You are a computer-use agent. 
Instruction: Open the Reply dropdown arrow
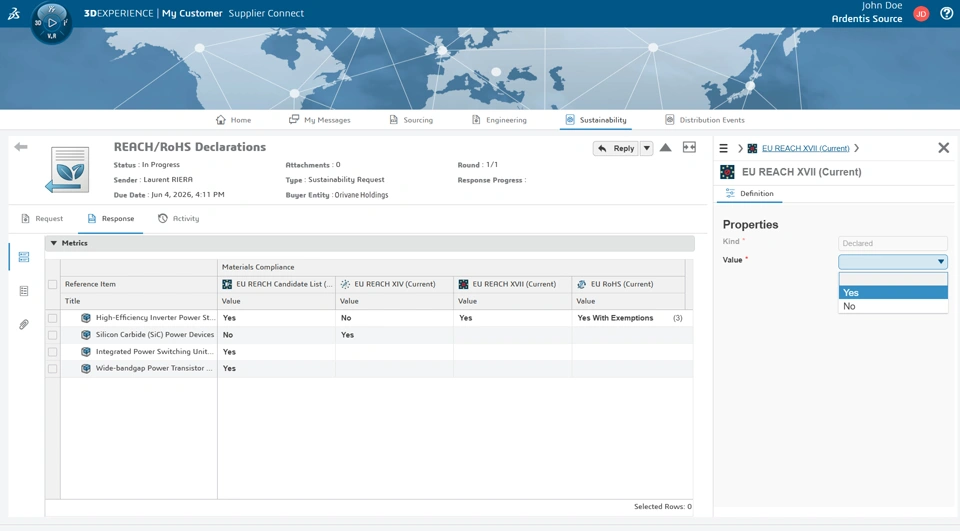[x=647, y=148]
